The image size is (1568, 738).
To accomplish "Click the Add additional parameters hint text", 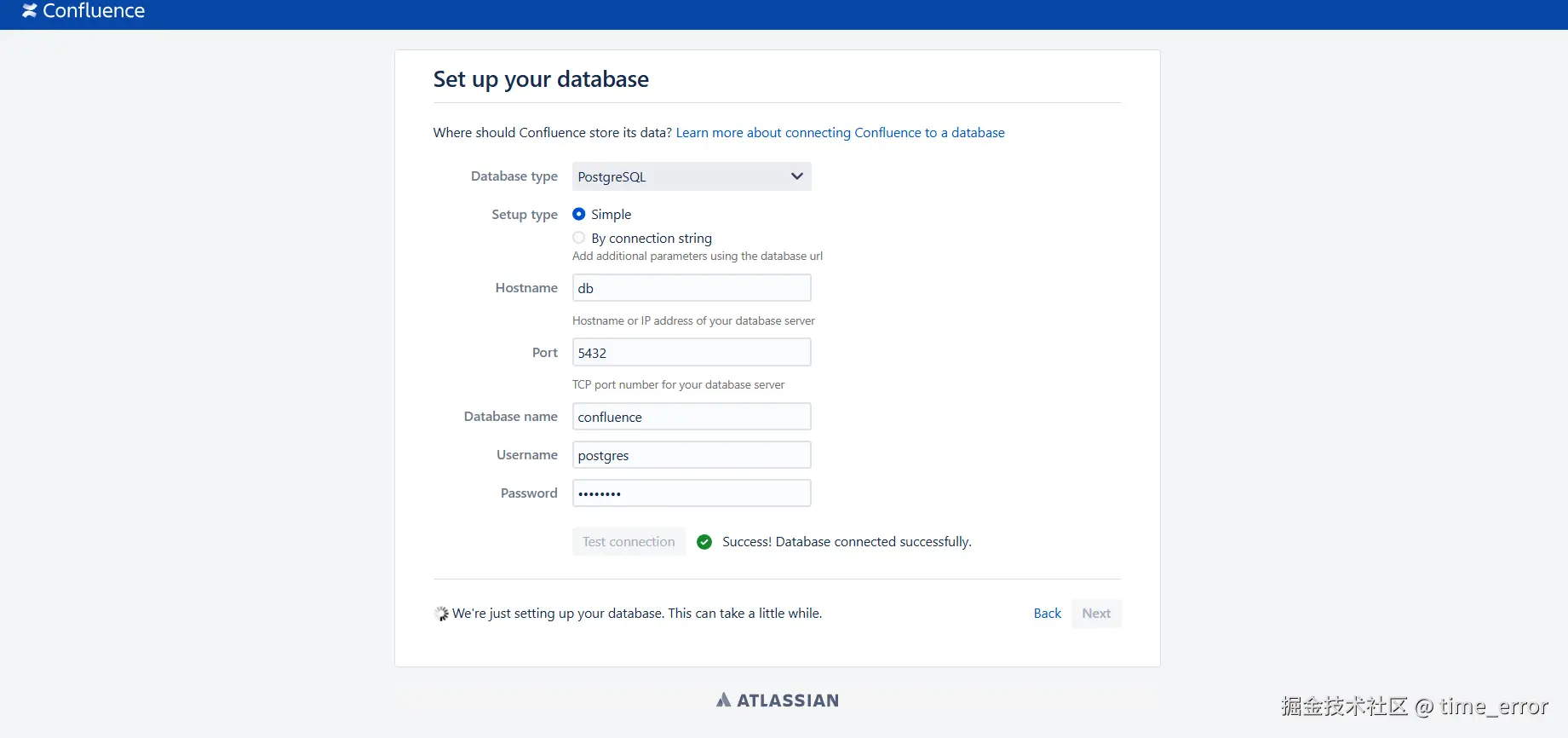I will tap(698, 257).
